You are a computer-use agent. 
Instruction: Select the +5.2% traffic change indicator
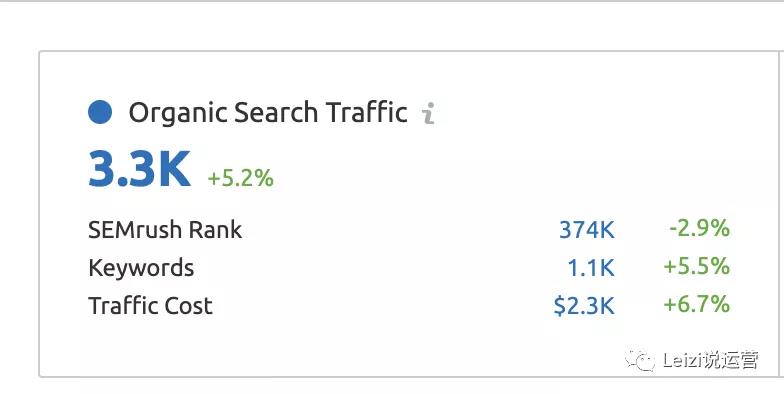pos(240,178)
